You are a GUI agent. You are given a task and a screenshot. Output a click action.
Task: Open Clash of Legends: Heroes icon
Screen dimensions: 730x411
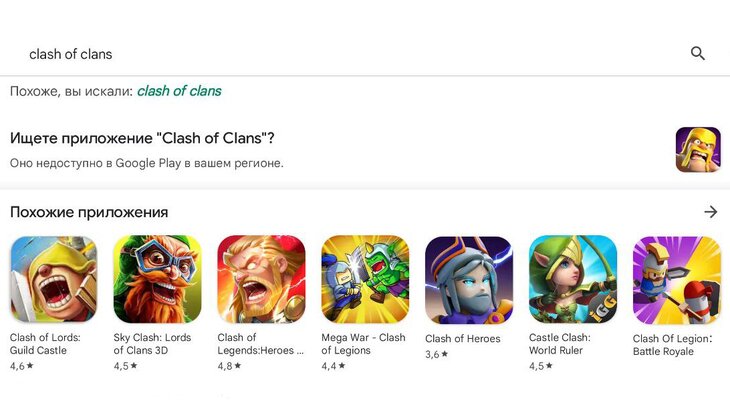261,279
